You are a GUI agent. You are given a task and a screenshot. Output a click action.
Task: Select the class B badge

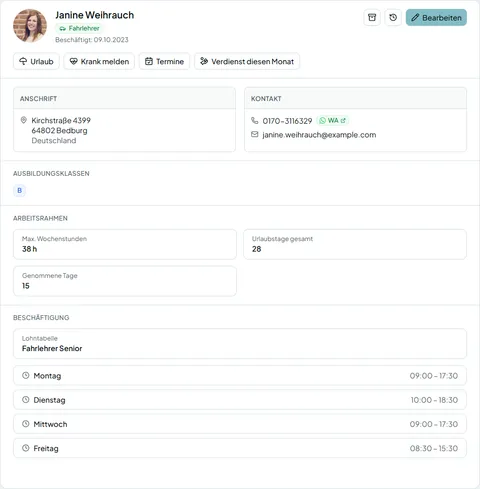(x=19, y=190)
